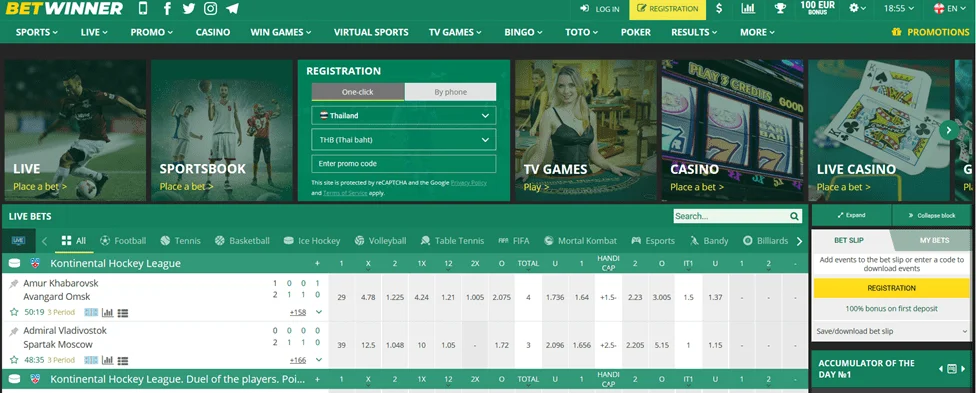Viewport: 976px width, 393px height.
Task: Open the TV GAMES banner thumbnail
Action: tap(586, 130)
